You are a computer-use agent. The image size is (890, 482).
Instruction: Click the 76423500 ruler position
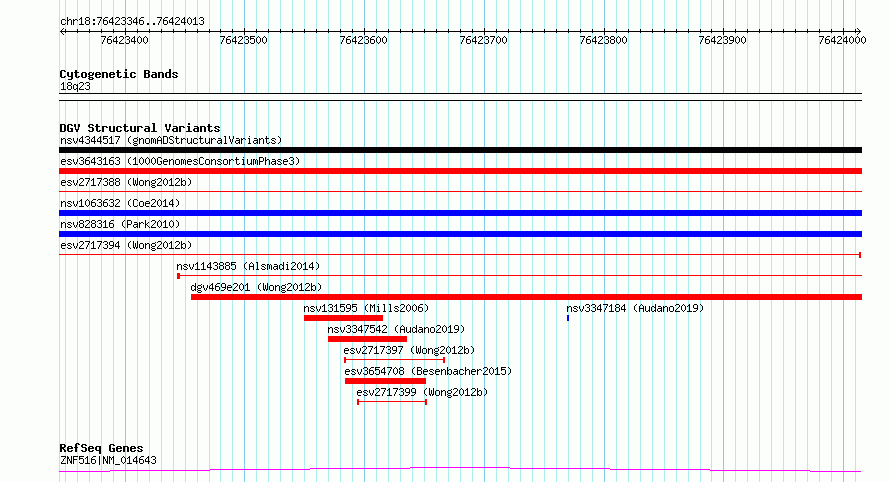click(244, 40)
